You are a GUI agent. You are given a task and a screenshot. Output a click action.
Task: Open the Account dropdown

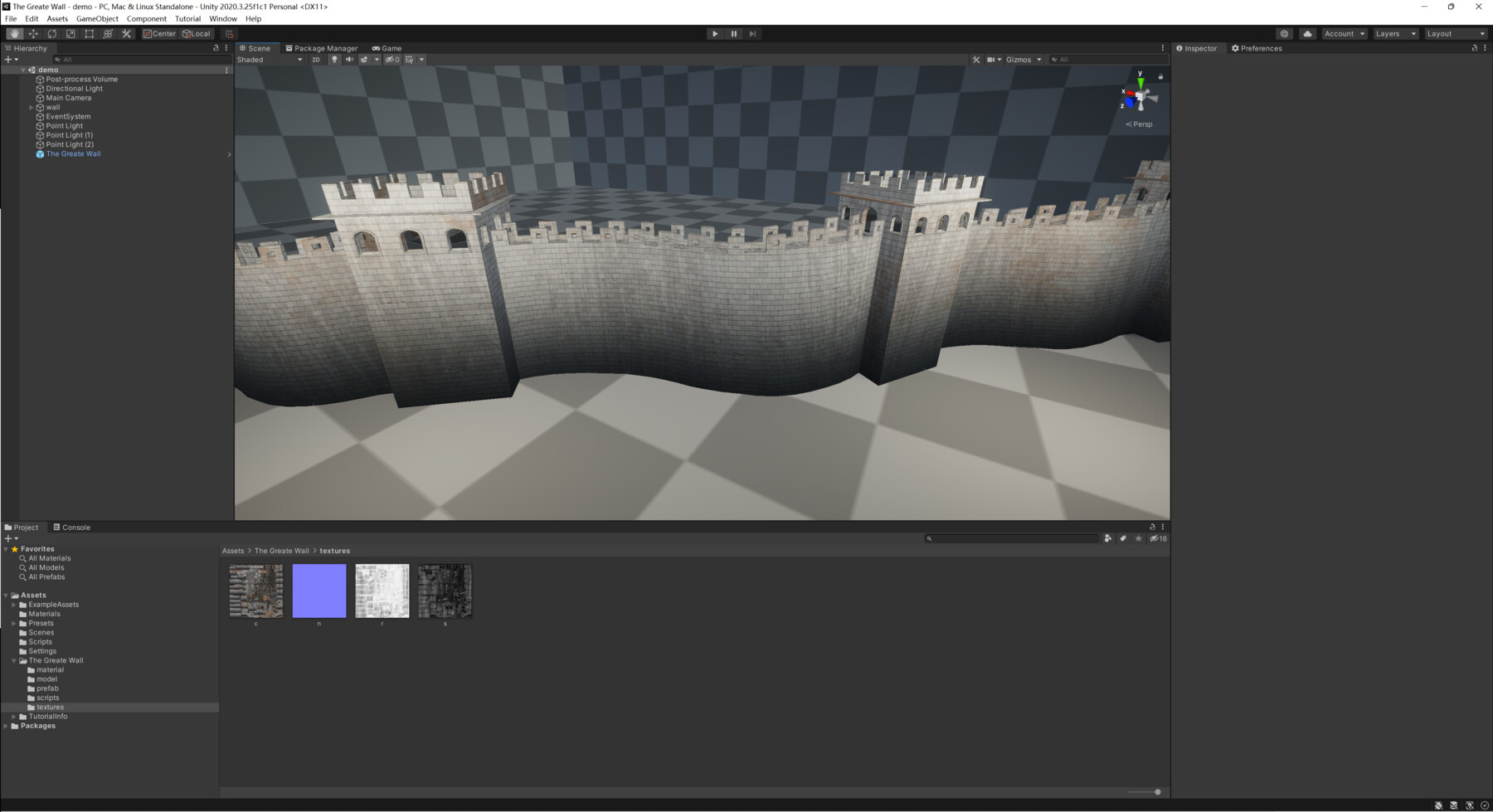1345,34
